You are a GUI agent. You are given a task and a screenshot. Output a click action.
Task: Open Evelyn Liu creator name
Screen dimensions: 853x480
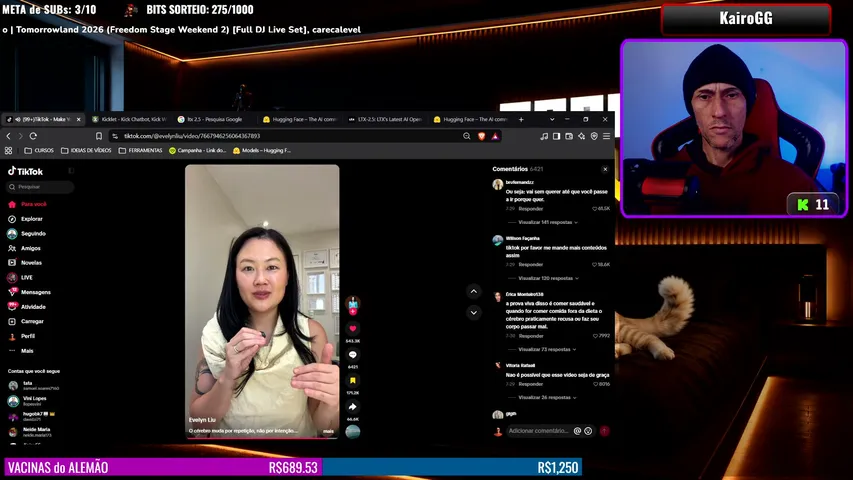click(x=202, y=420)
